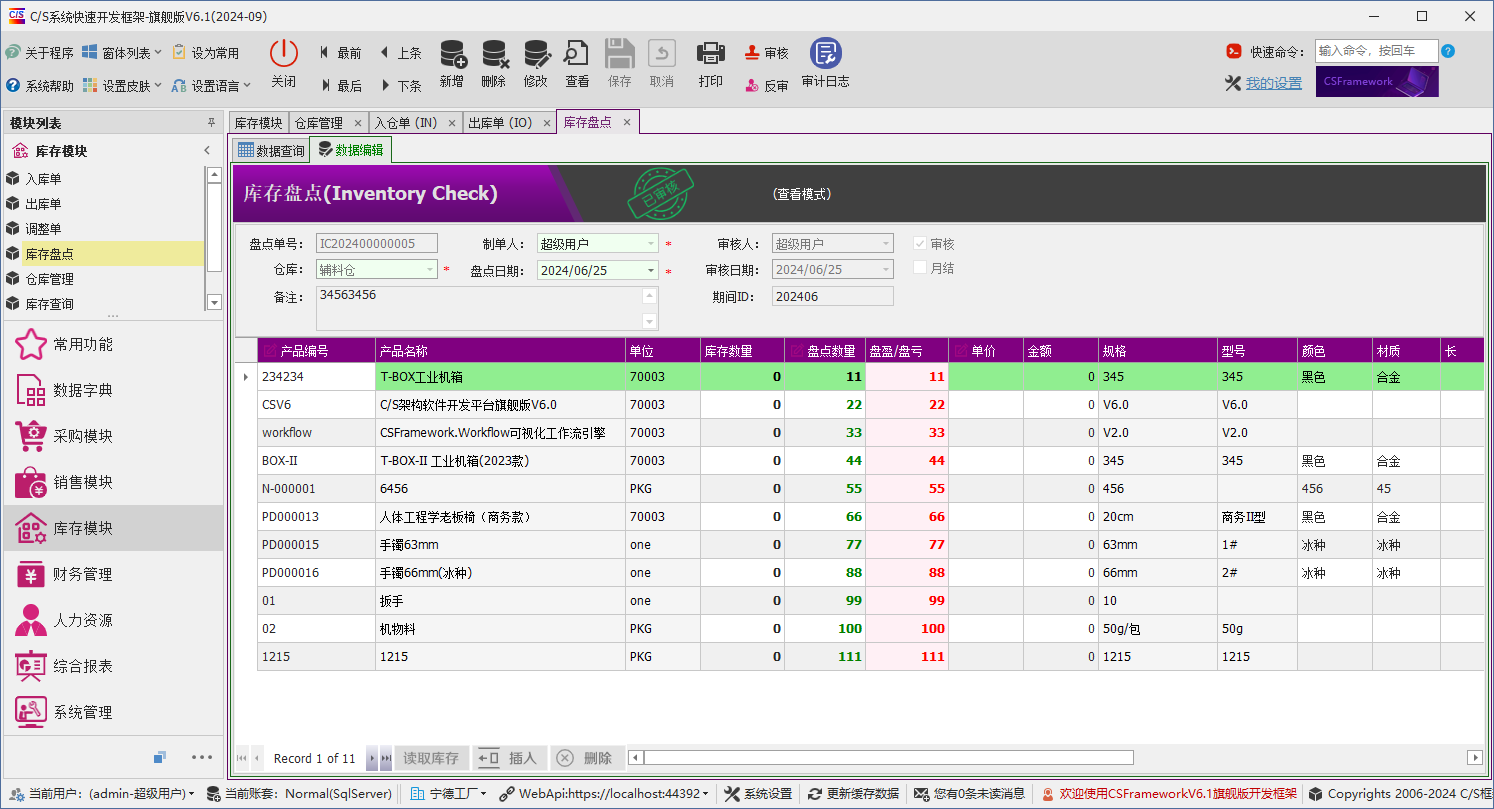Open the 宁德工厂 factory dropdown in status bar
Viewport: 1494px width, 809px height.
pyautogui.click(x=449, y=794)
